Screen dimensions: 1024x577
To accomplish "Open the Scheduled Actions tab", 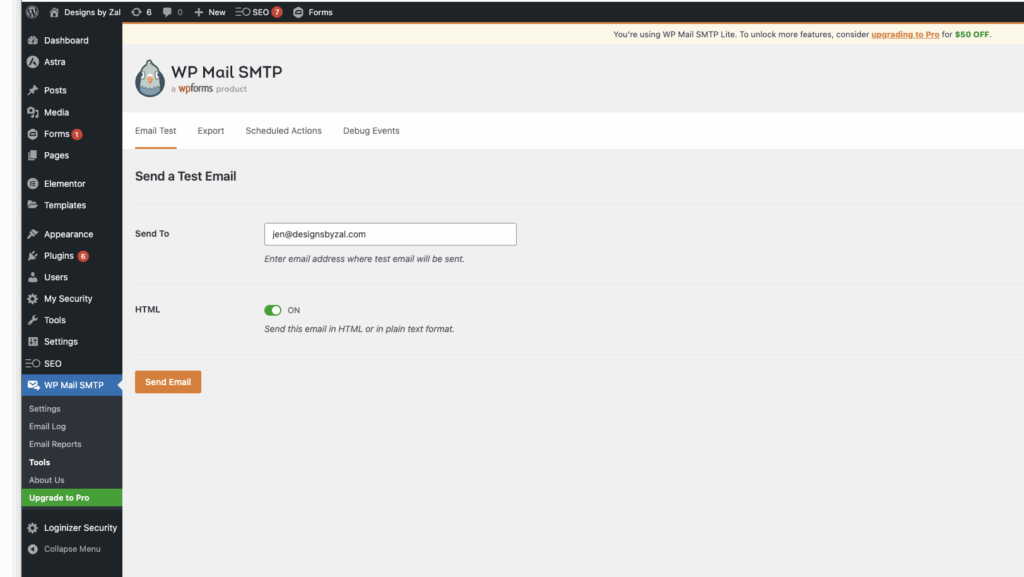I will point(283,131).
